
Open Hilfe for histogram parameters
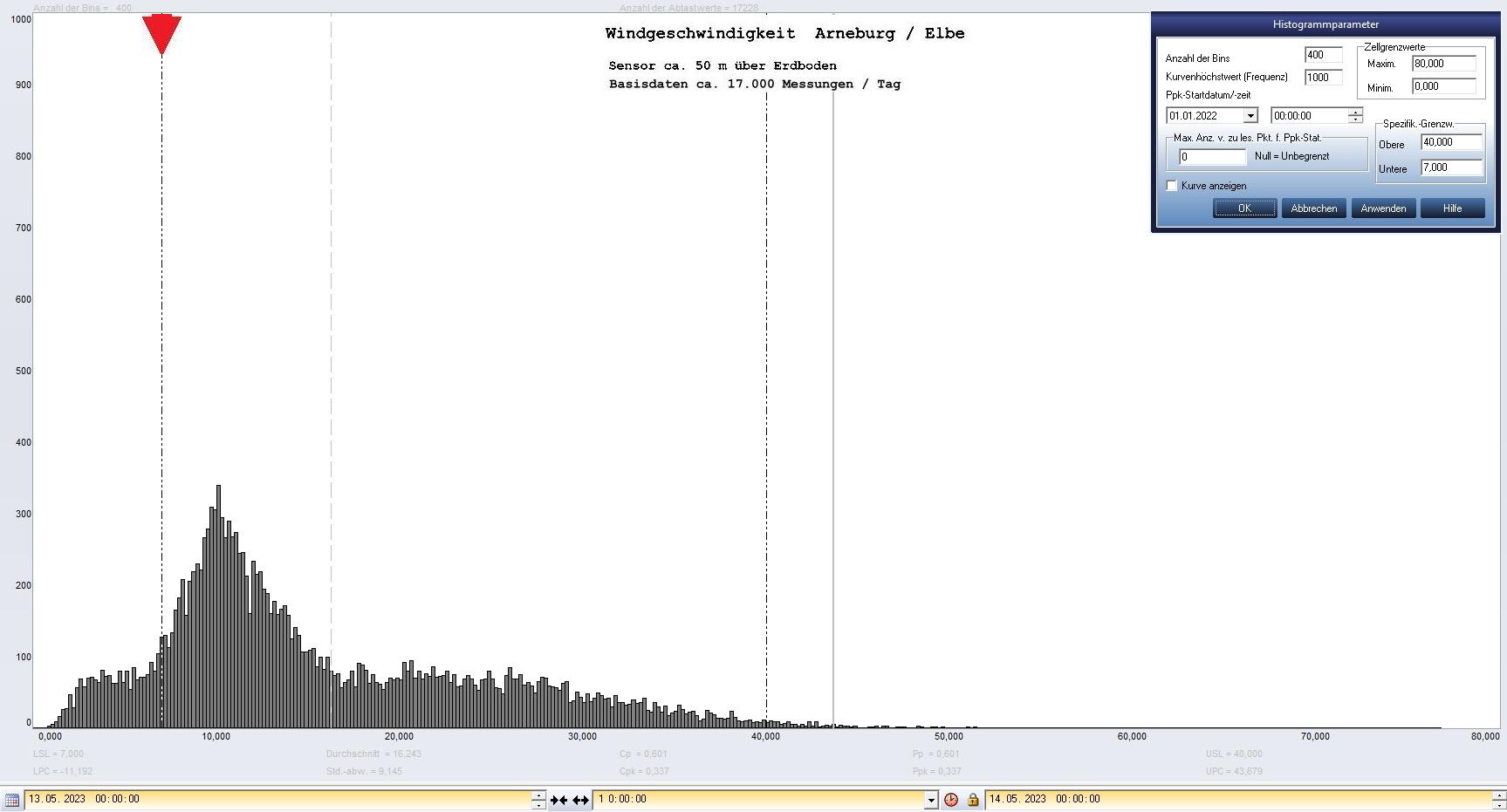(1452, 208)
